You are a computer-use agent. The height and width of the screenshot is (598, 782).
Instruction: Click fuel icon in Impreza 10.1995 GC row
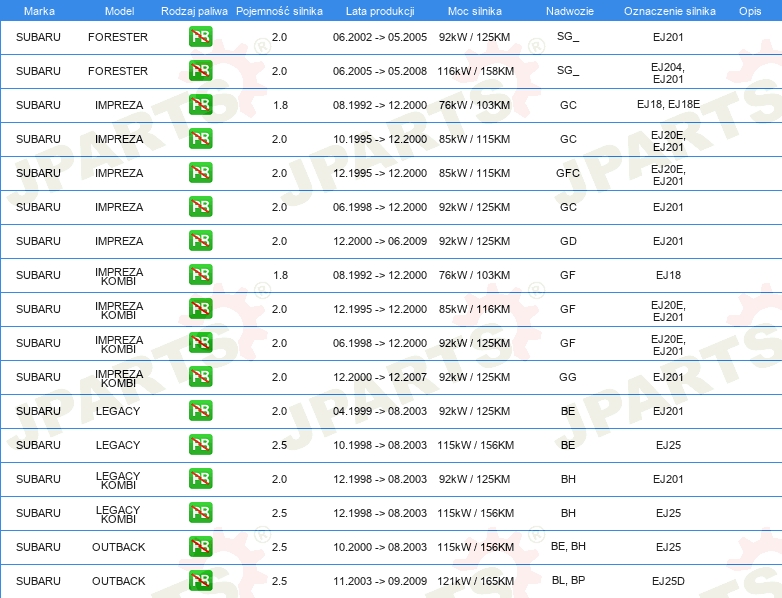click(x=200, y=138)
